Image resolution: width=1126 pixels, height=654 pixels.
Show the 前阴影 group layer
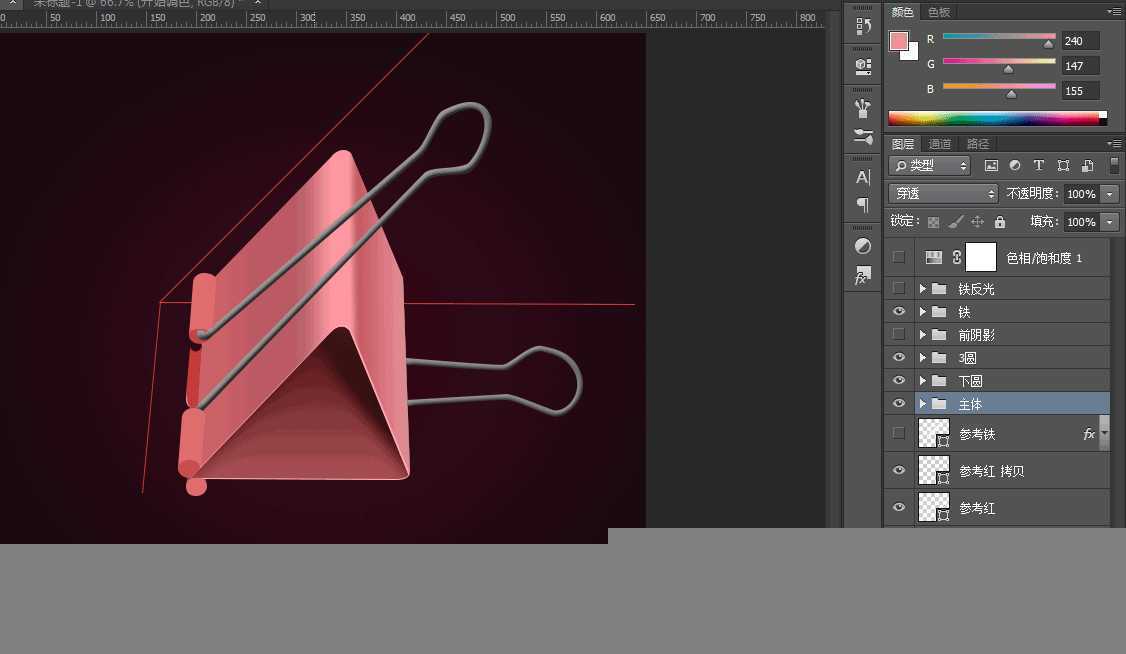click(898, 334)
